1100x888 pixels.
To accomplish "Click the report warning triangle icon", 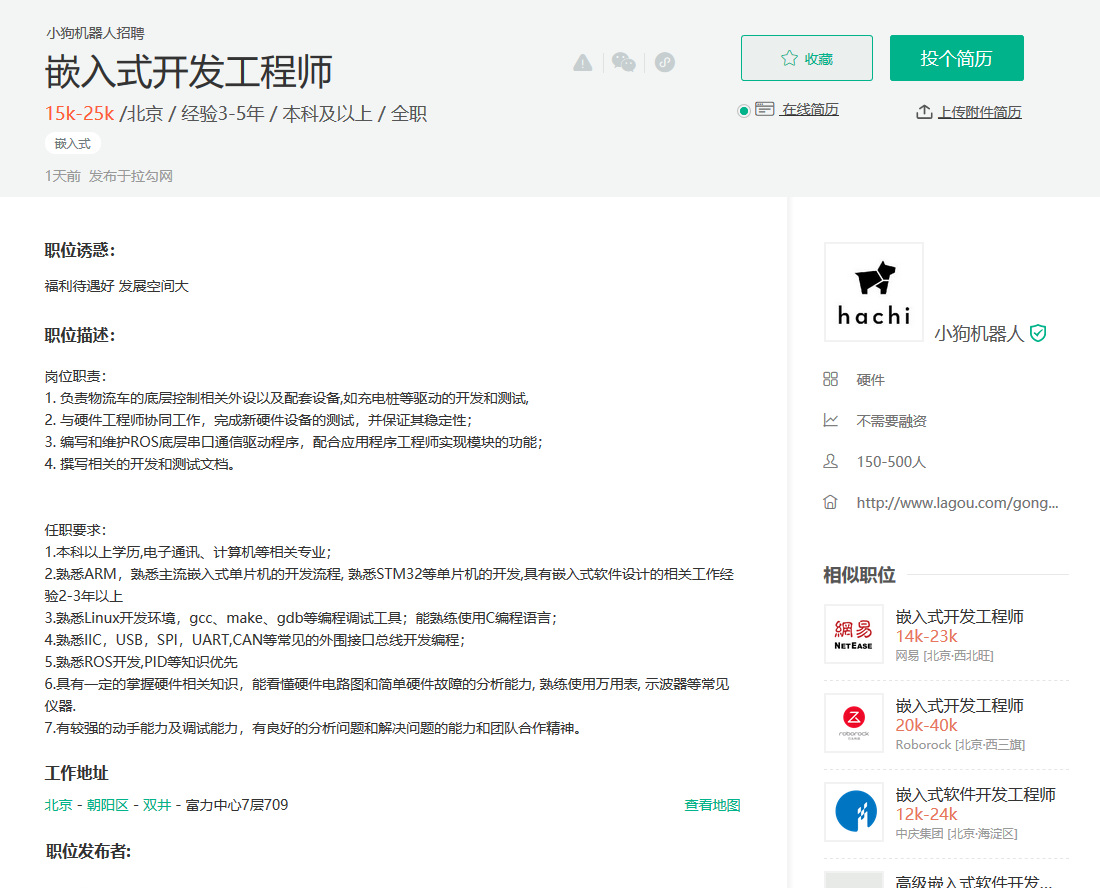I will [582, 62].
